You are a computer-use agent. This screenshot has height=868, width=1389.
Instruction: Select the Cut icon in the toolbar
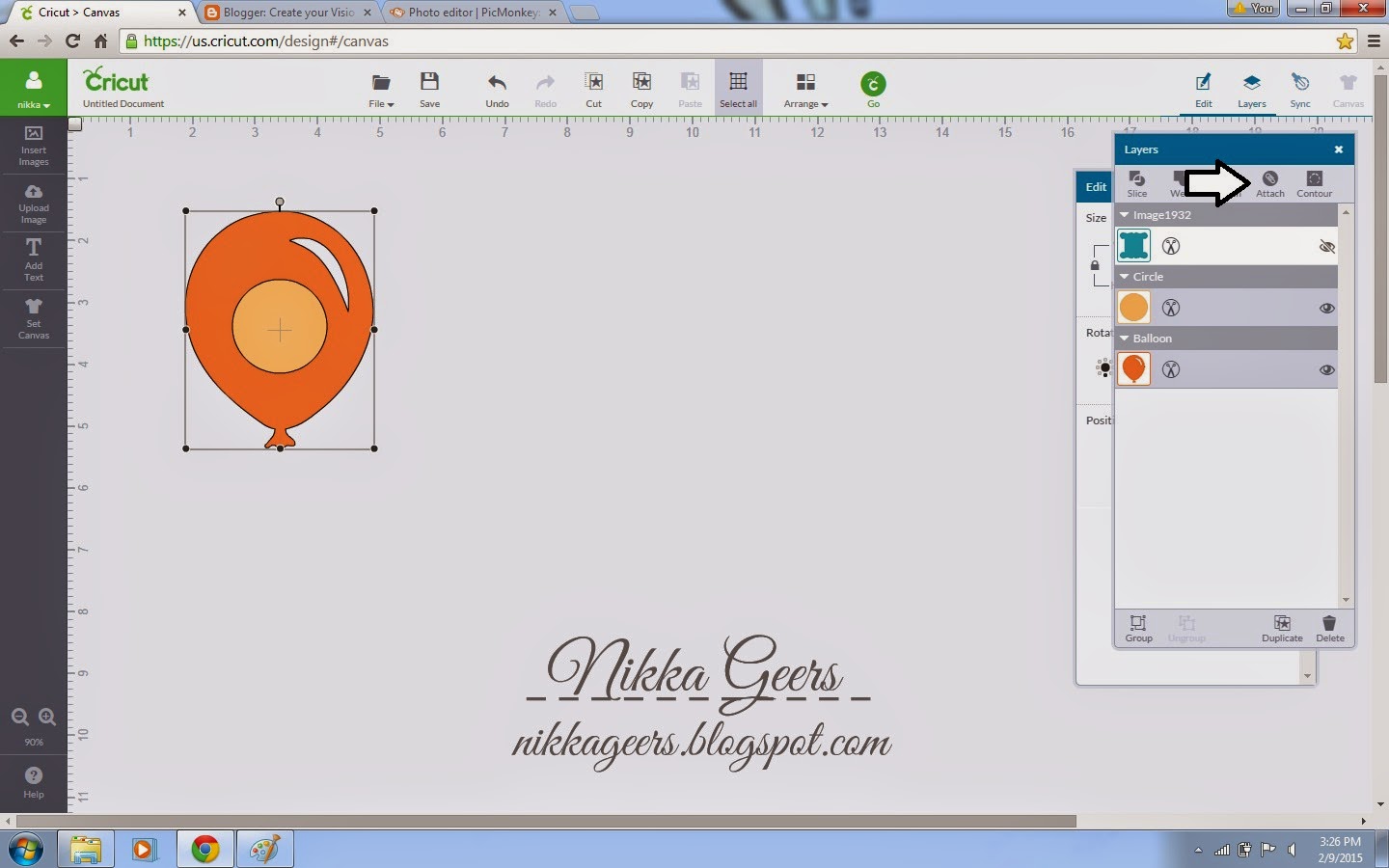click(593, 89)
